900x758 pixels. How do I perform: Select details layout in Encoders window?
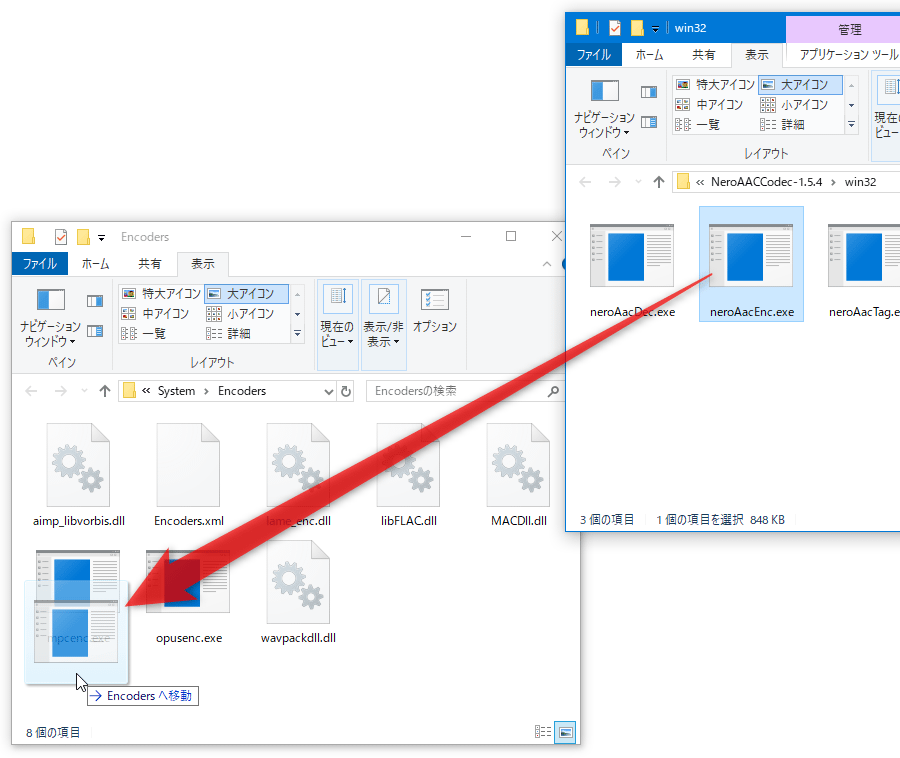pyautogui.click(x=228, y=333)
